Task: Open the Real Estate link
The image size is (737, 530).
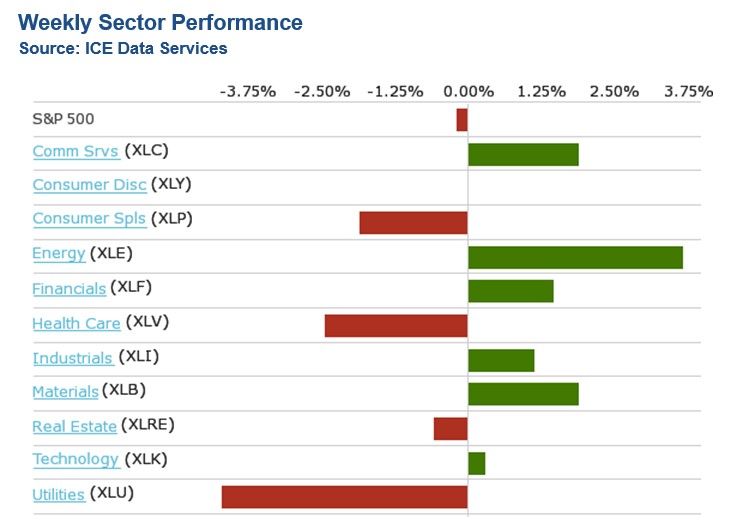Action: coord(74,426)
